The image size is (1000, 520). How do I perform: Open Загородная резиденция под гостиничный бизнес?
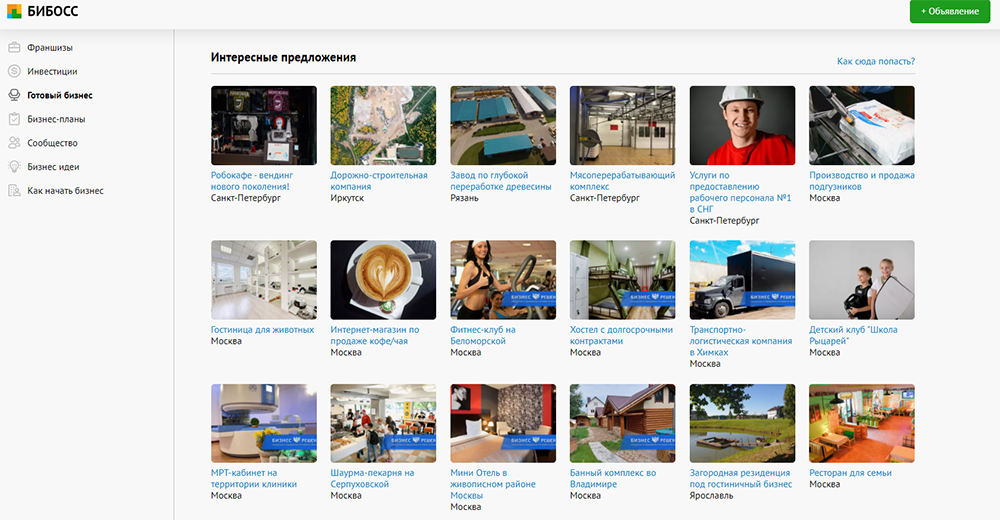[x=741, y=479]
